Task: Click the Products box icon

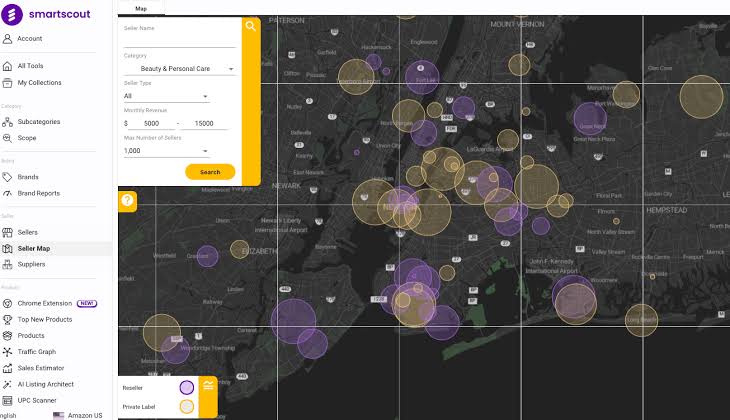Action: 7,336
